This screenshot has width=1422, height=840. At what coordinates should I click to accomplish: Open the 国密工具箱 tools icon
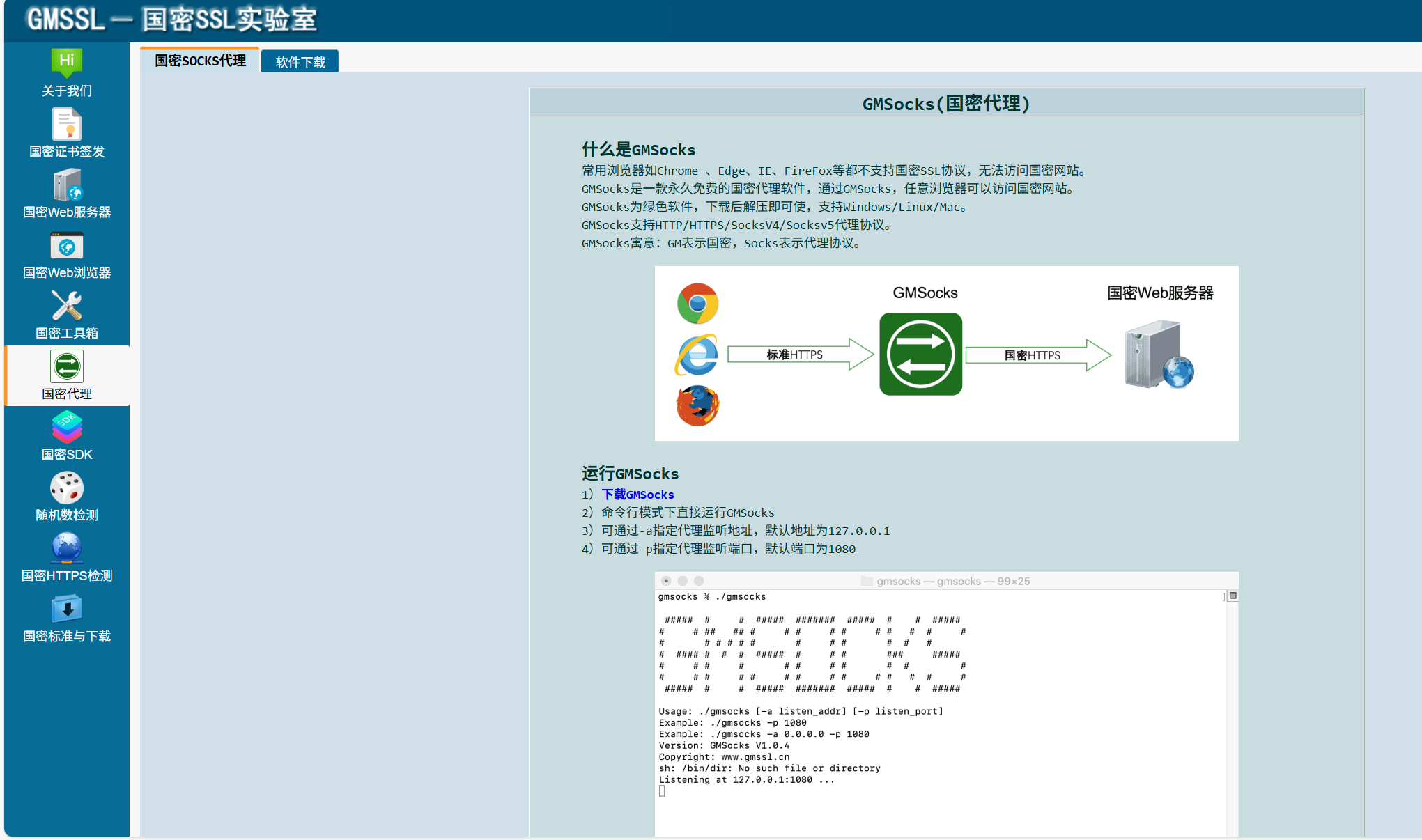[67, 306]
